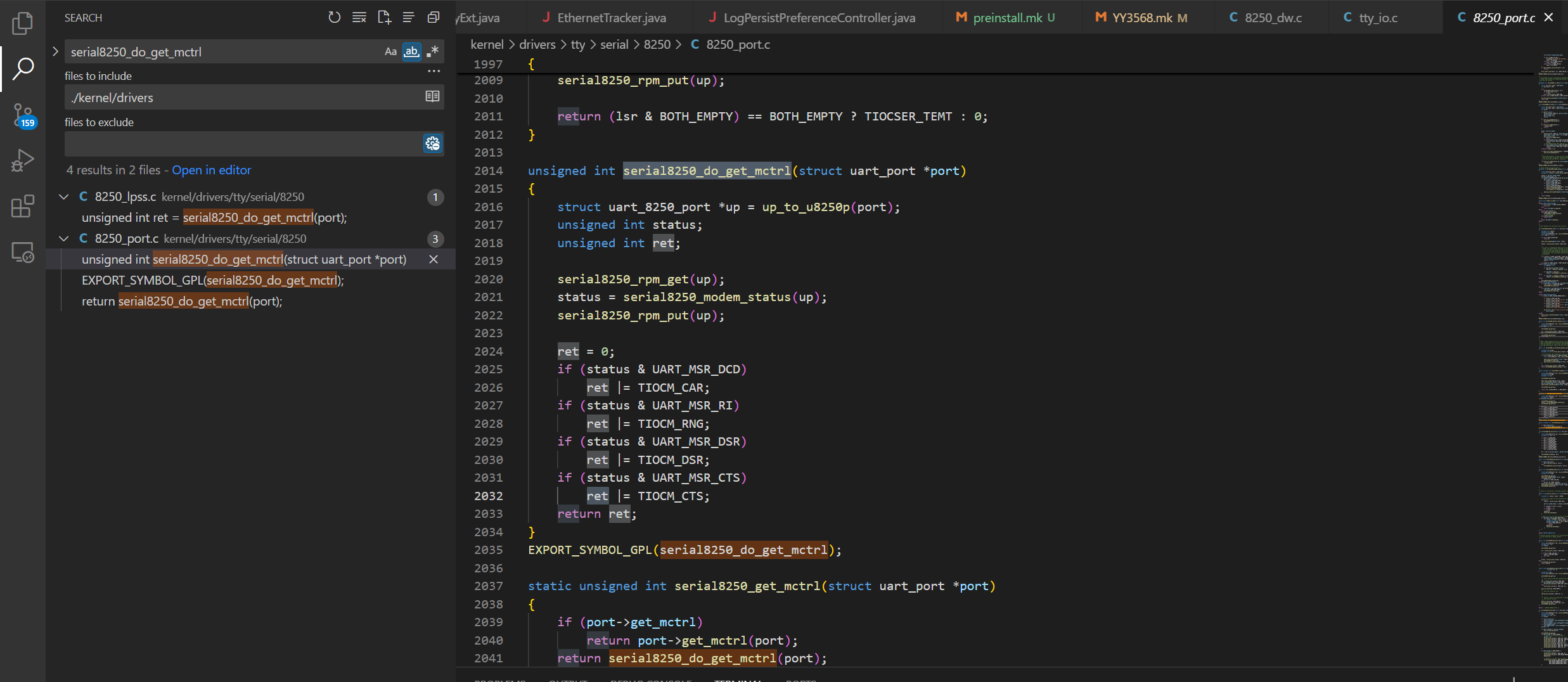Close the 8250_port.c tab
Screen dimensions: 1568x682
(x=1548, y=18)
